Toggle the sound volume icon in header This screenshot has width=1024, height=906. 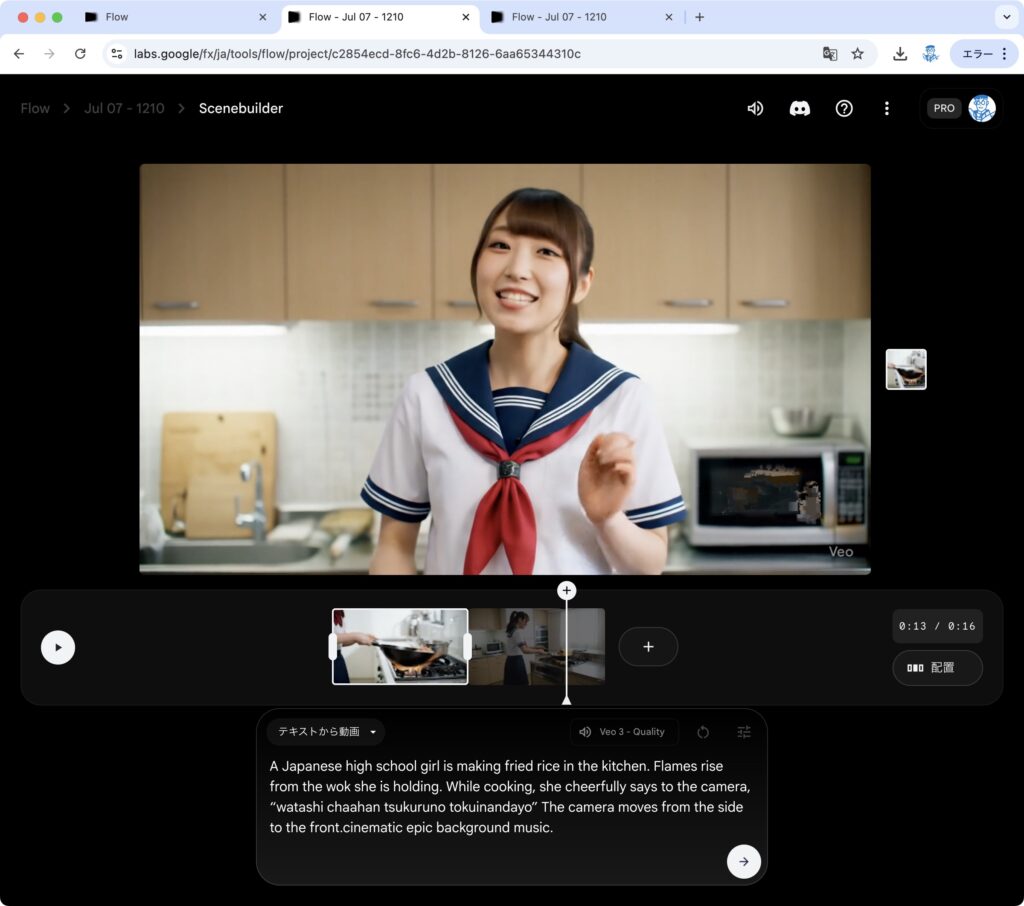pos(755,108)
